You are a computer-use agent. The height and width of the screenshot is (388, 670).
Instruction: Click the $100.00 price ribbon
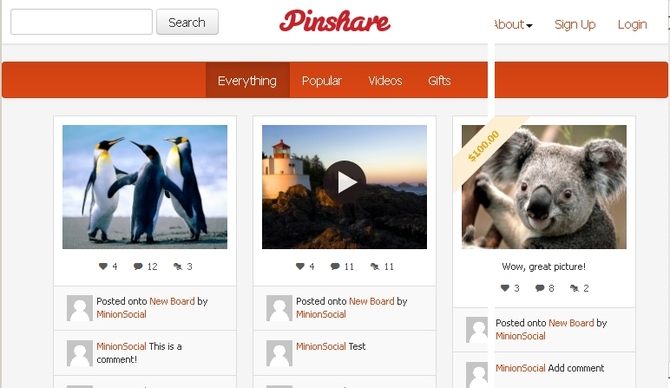coord(484,147)
